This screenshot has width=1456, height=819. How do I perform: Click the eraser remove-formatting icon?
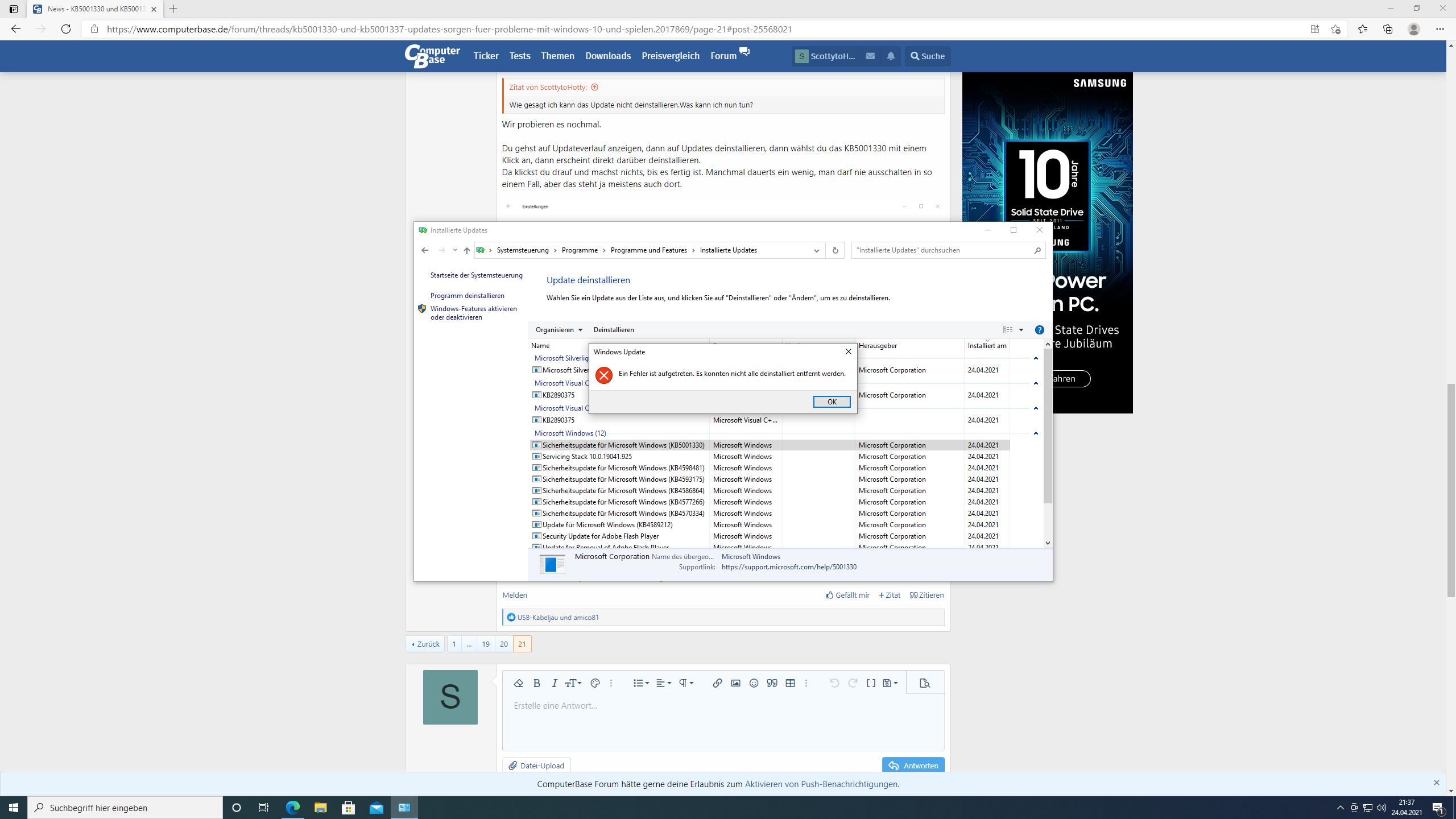coord(518,683)
